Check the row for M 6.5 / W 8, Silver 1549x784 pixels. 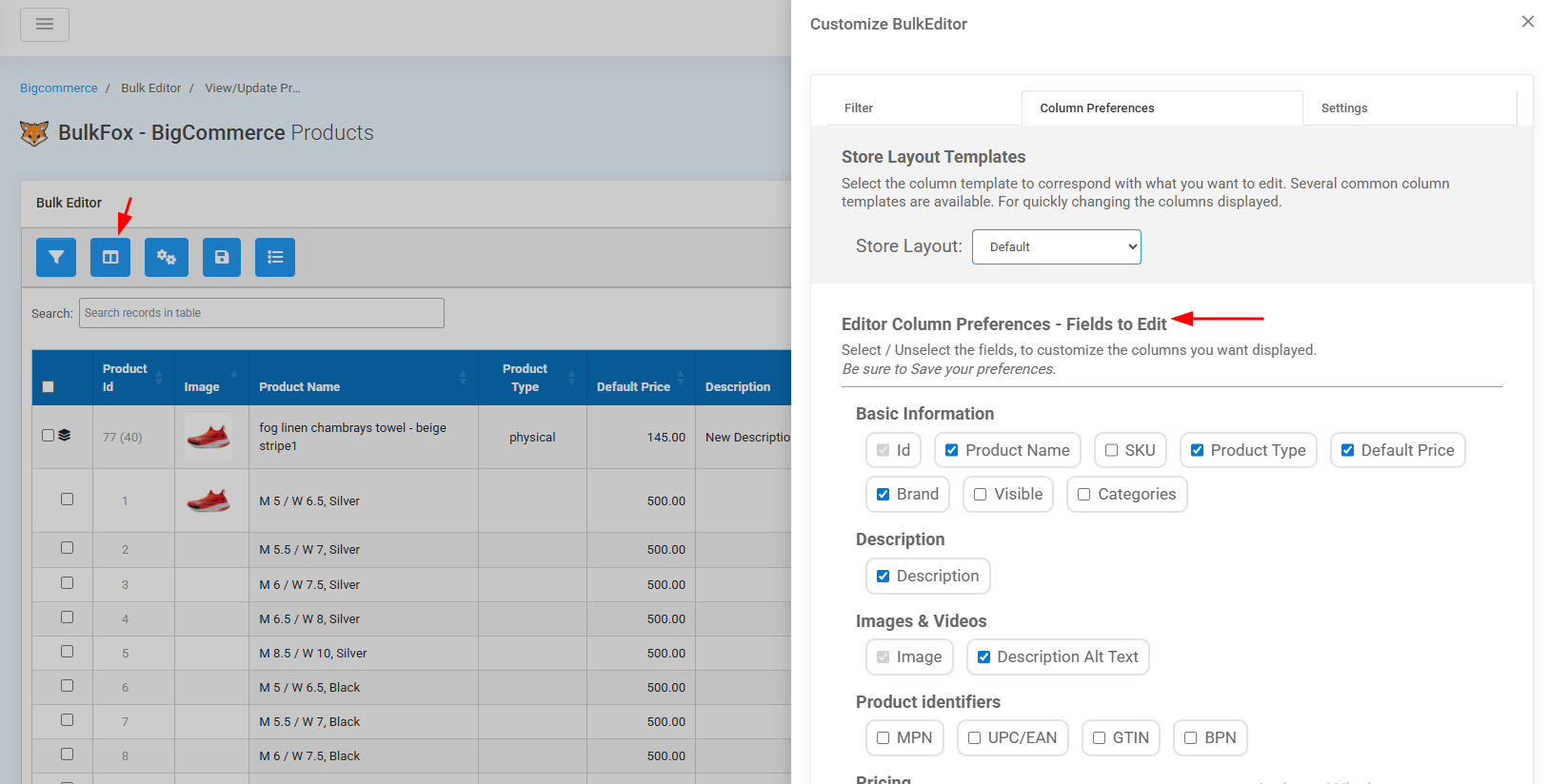67,617
